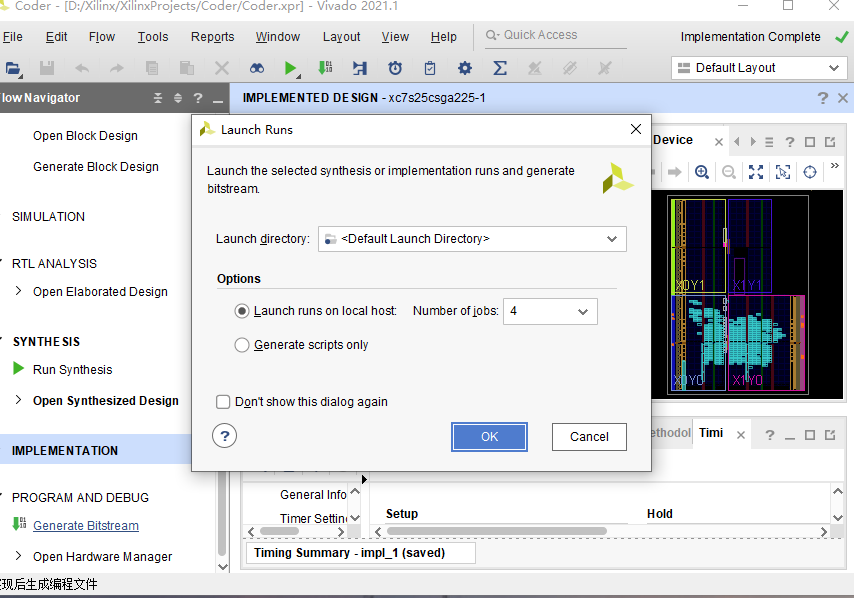
Task: Click the Open Project toolbar icon
Action: point(13,69)
